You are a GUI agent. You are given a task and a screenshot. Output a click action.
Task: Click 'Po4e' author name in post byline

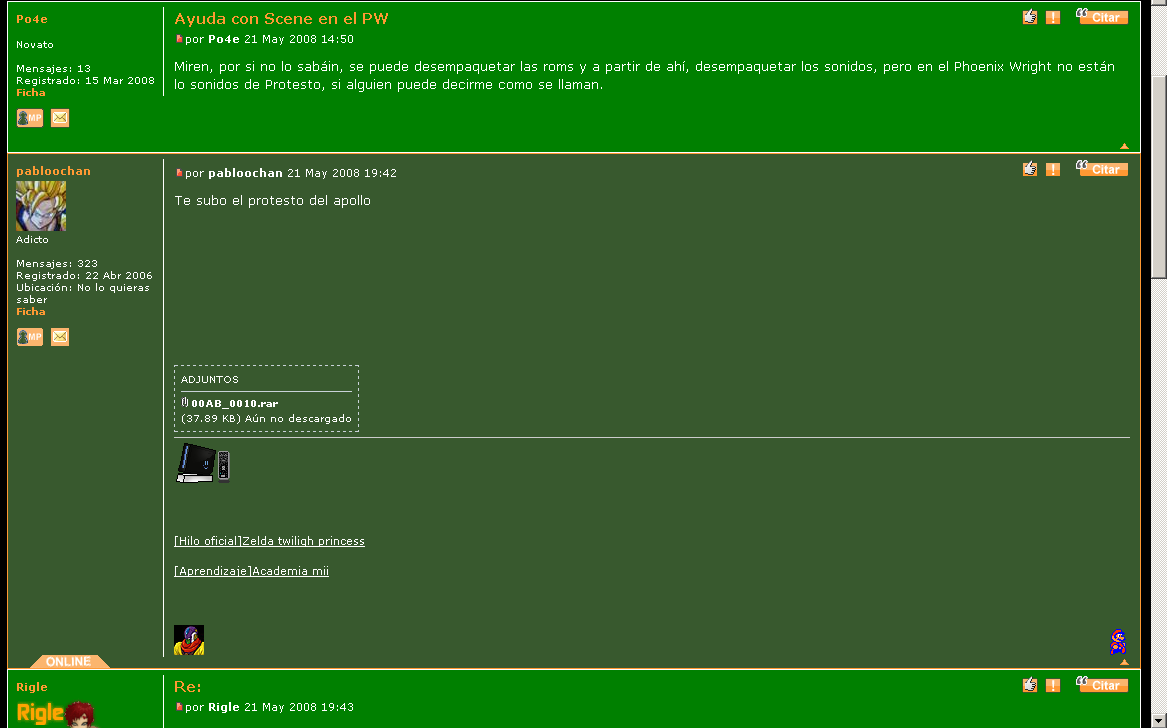click(x=223, y=39)
